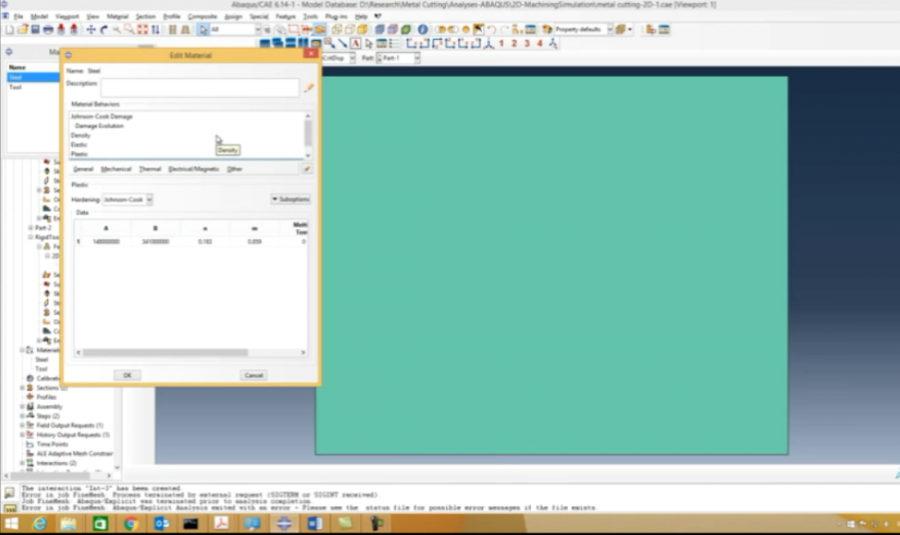Select Profiles in the model tree
Viewport: 900px width, 535px height.
click(46, 397)
